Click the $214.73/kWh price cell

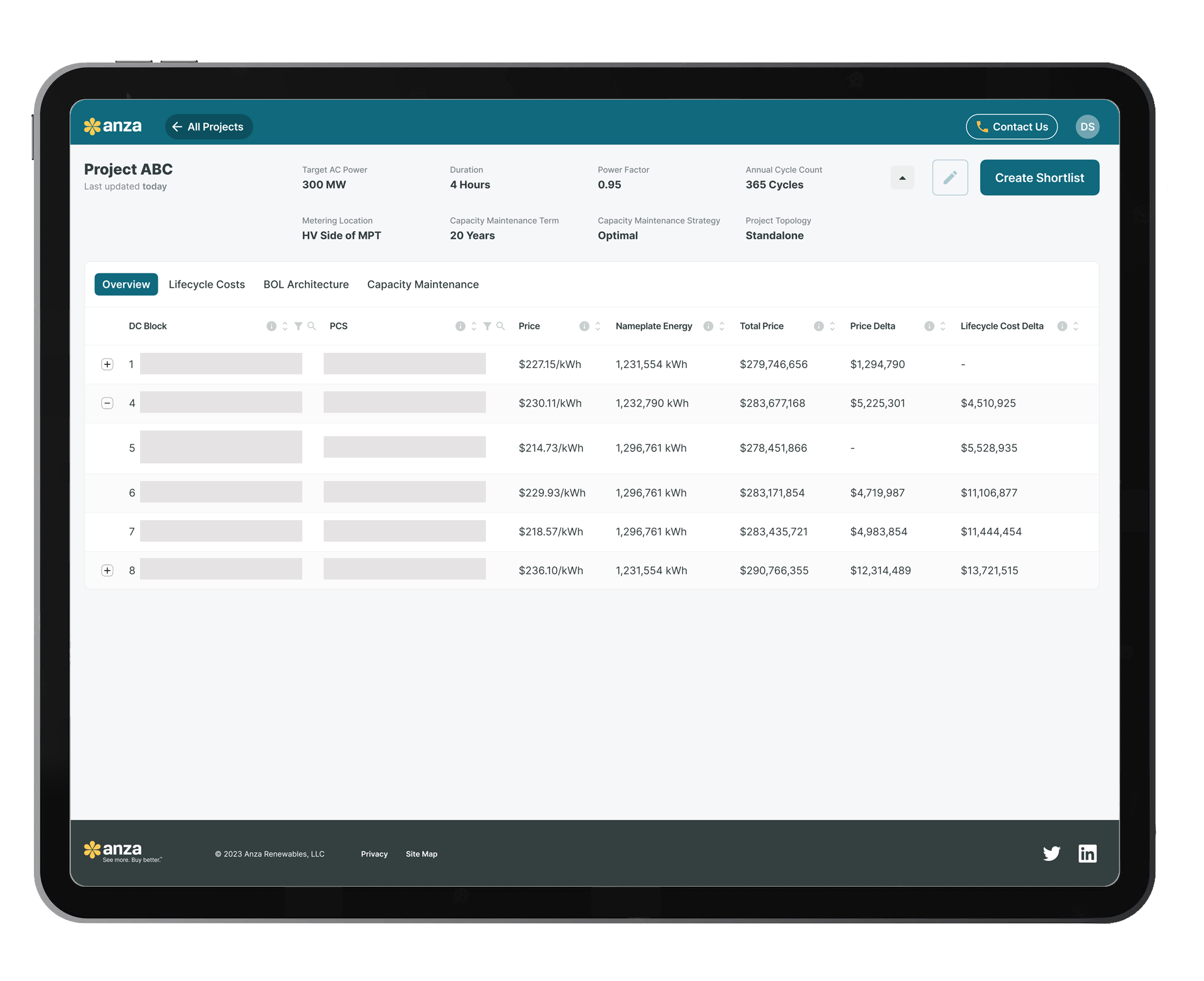(x=551, y=448)
